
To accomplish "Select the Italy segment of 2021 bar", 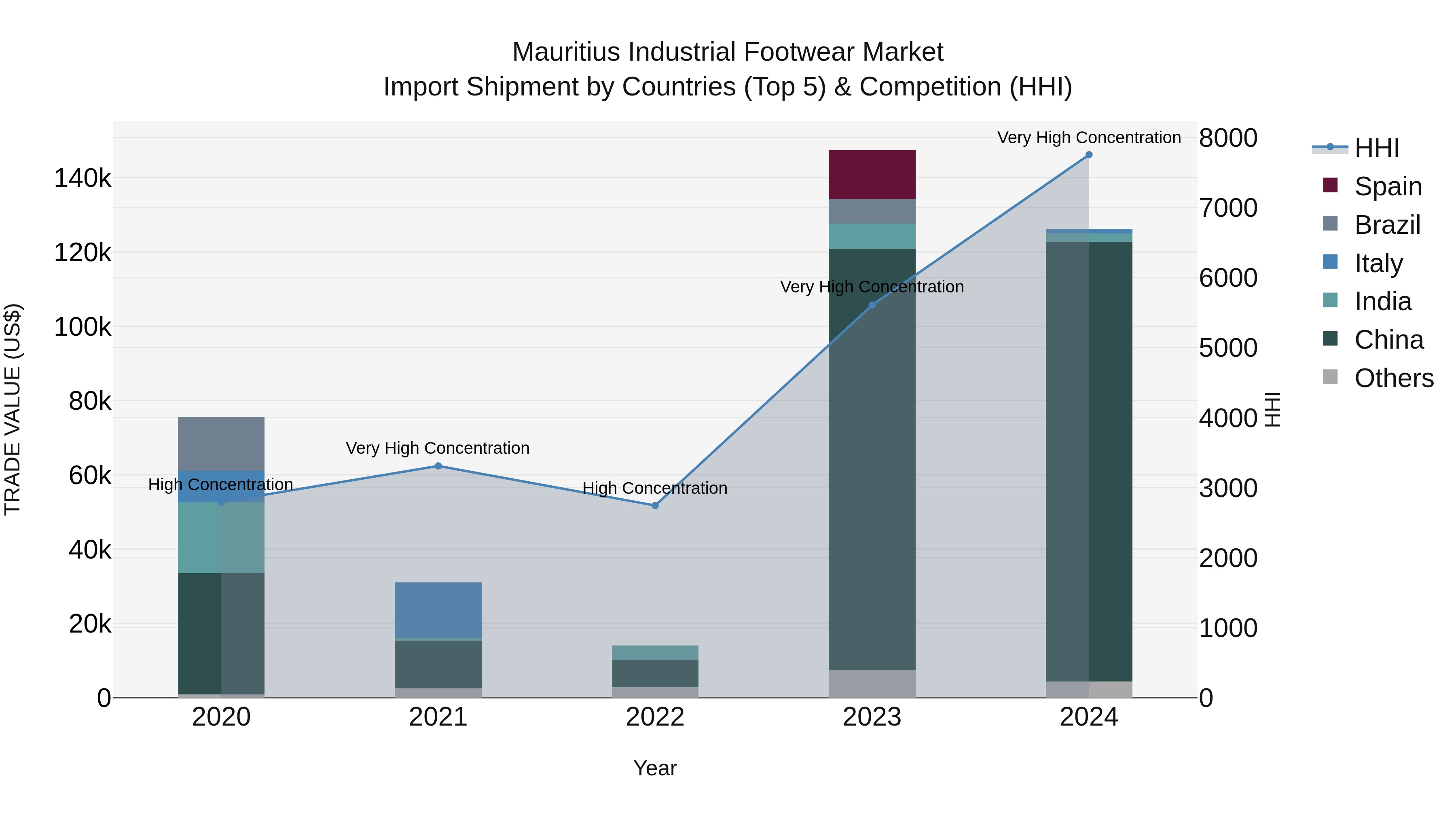I will pos(438,610).
